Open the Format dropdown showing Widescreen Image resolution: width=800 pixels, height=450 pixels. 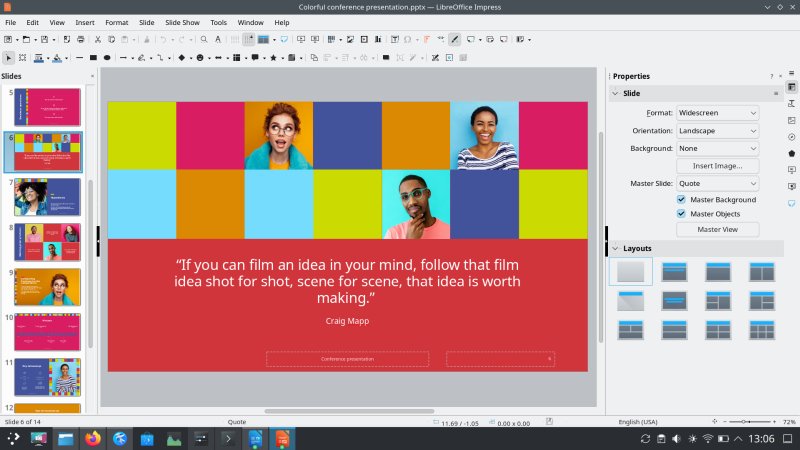[717, 113]
